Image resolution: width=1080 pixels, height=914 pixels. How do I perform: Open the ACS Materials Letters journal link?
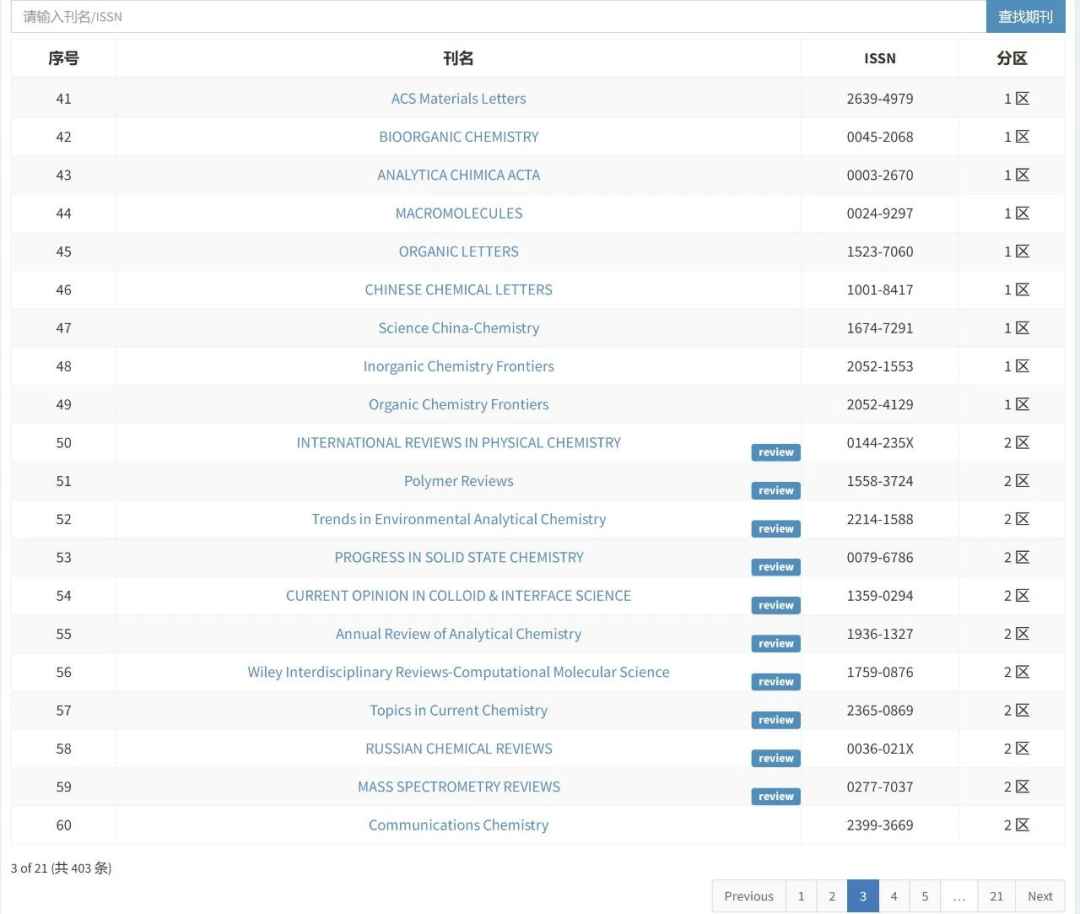(x=458, y=99)
